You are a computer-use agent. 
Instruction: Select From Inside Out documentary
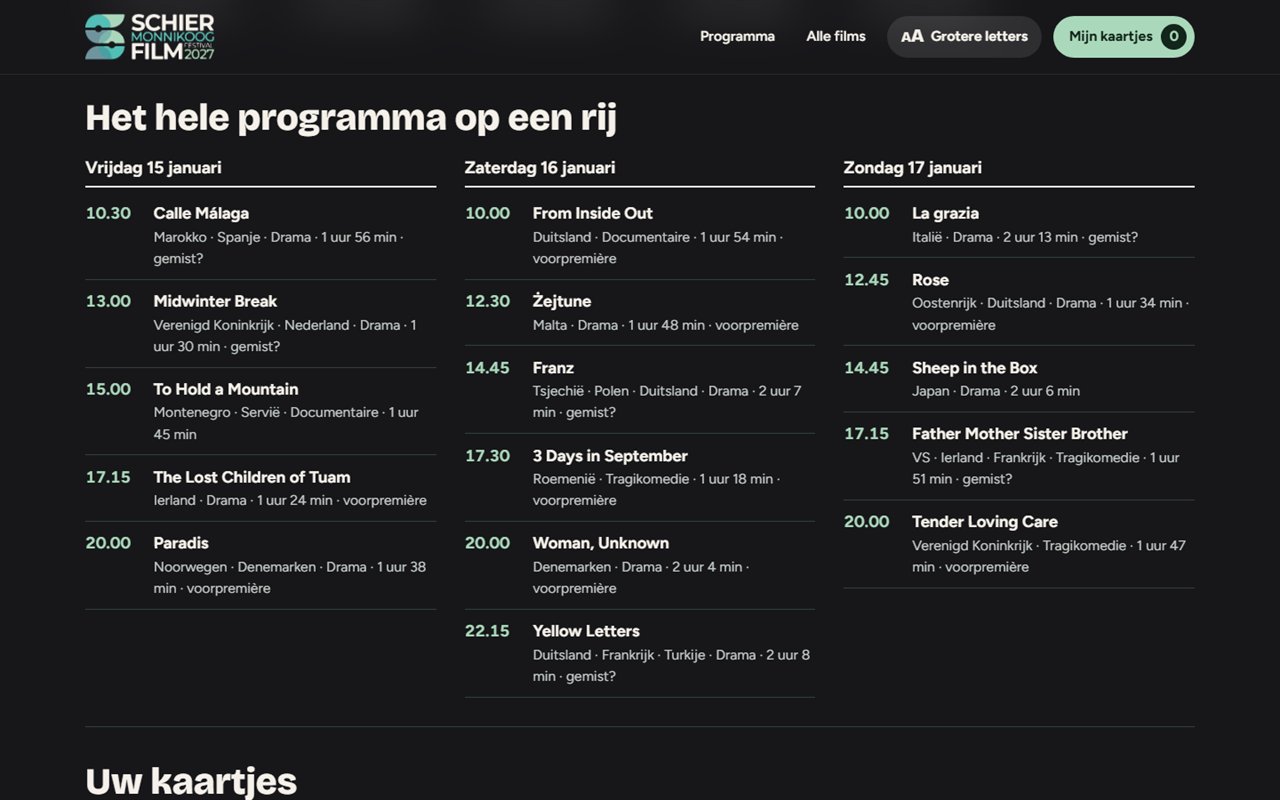593,213
